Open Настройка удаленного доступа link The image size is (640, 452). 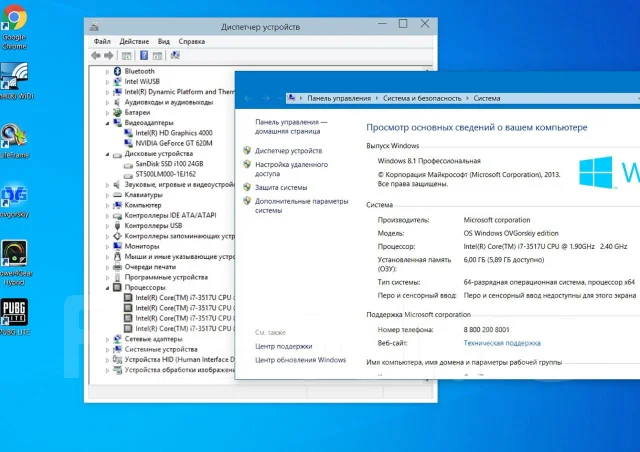coord(291,169)
